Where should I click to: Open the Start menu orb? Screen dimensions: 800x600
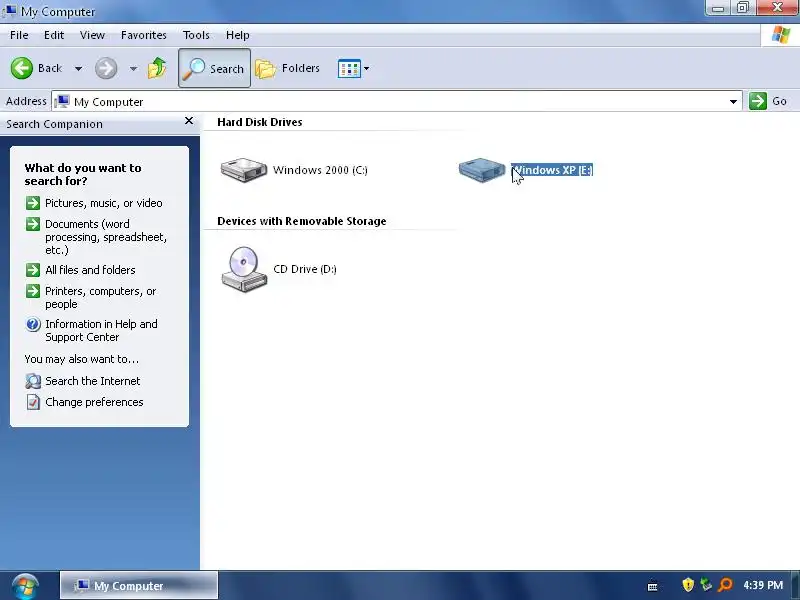tap(25, 586)
